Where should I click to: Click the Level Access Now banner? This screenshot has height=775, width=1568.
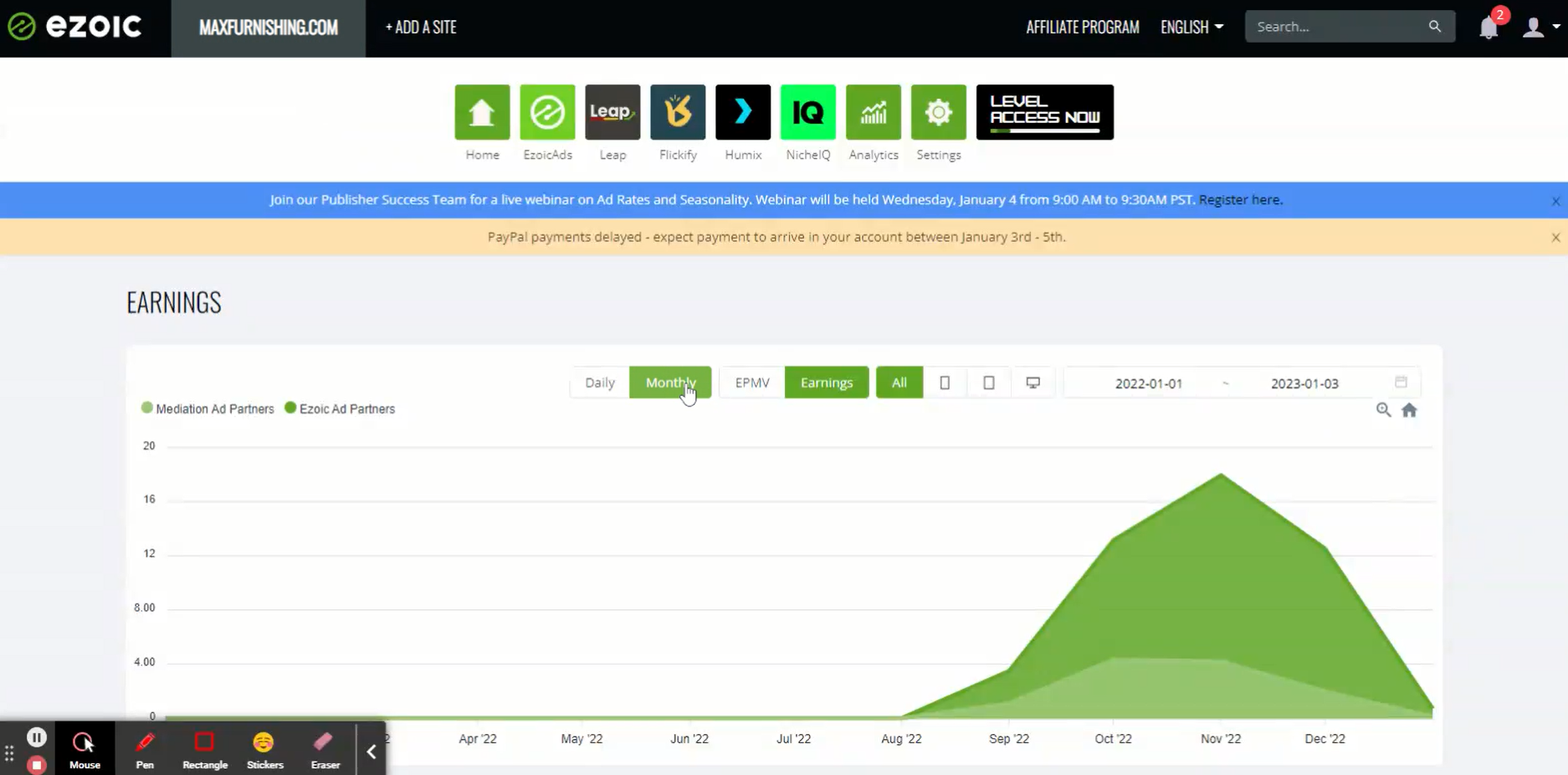[x=1045, y=112]
